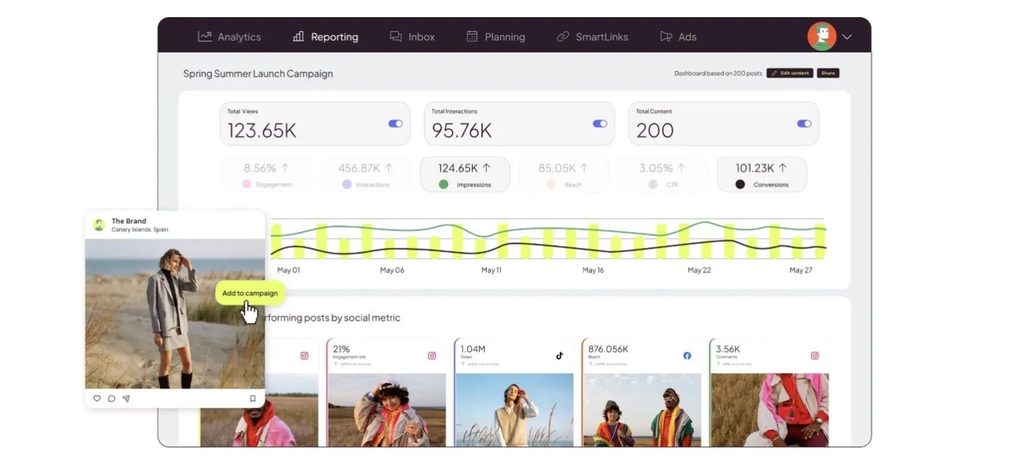The height and width of the screenshot is (475, 1024).
Task: Switch to the Reporting tab
Action: click(325, 37)
